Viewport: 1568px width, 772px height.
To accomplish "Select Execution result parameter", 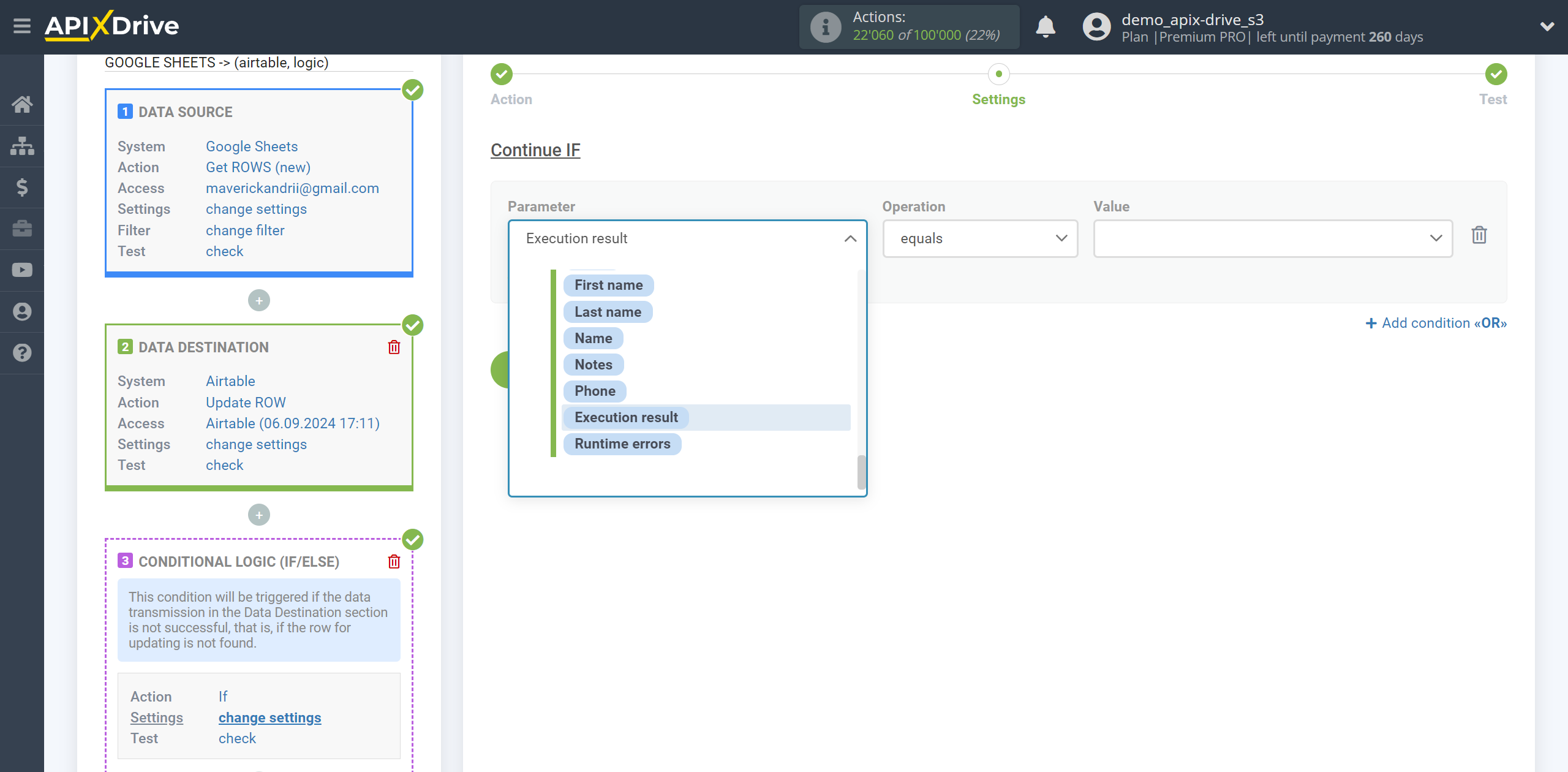I will pos(626,417).
